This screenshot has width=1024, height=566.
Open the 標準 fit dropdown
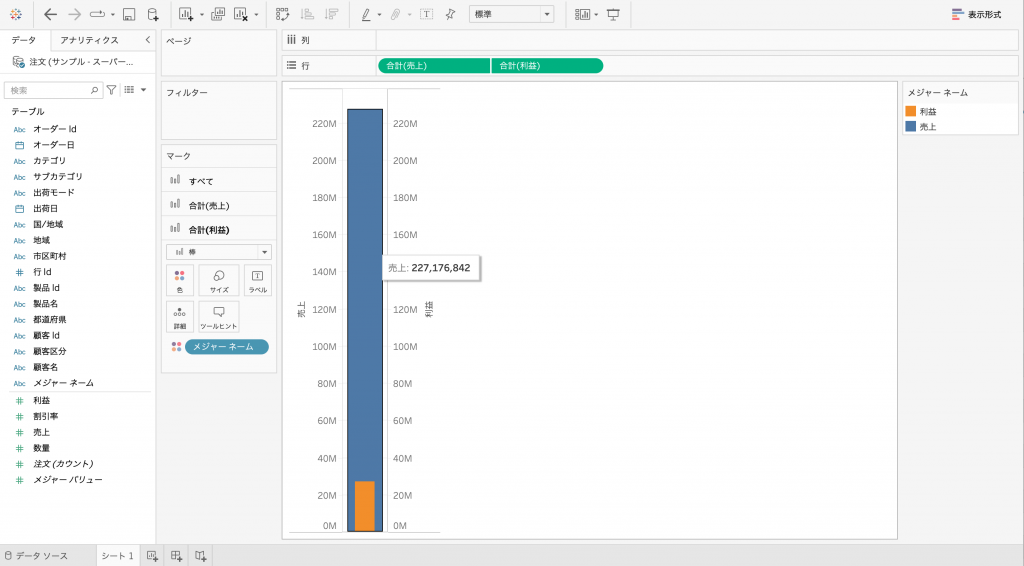point(511,14)
